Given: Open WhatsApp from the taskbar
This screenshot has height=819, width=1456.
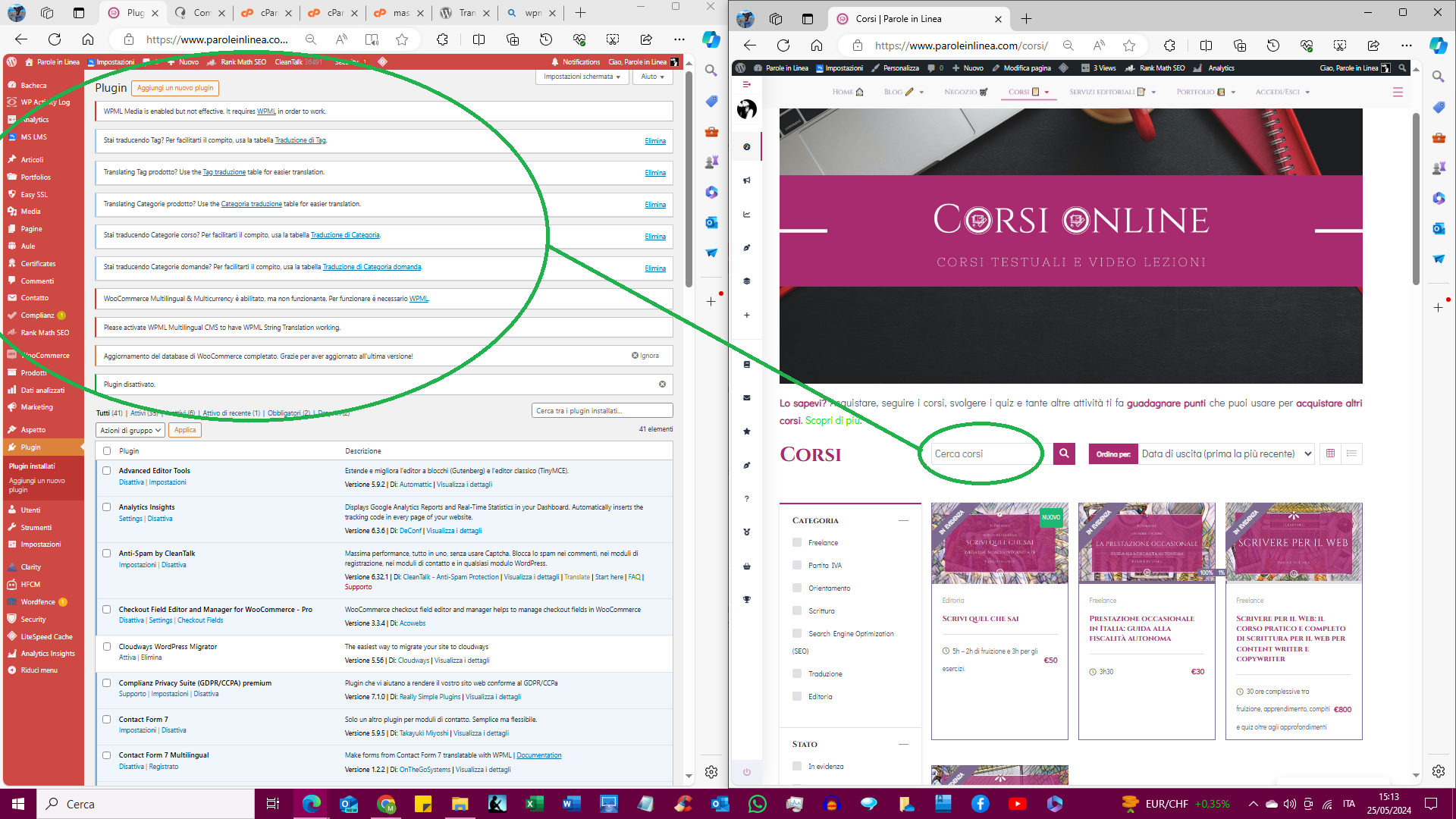Looking at the screenshot, I should click(757, 804).
